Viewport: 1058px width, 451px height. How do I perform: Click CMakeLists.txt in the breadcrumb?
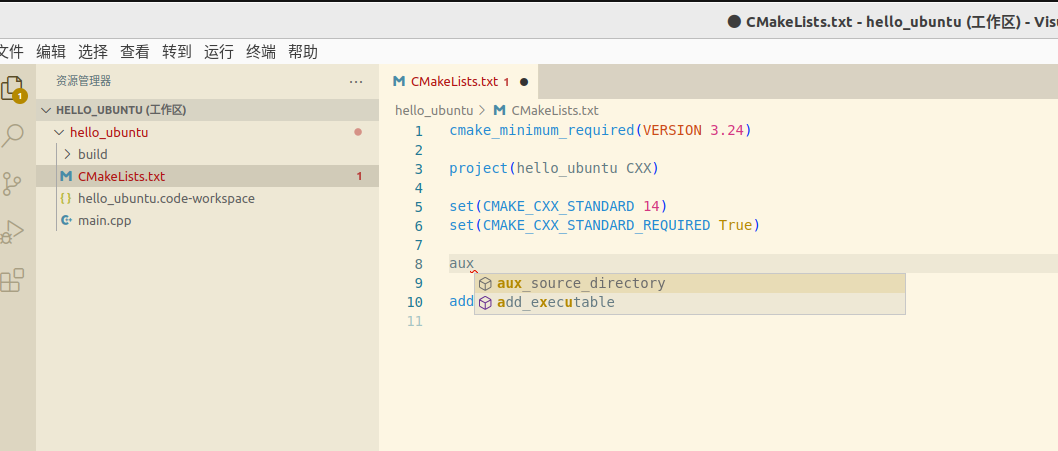(555, 110)
